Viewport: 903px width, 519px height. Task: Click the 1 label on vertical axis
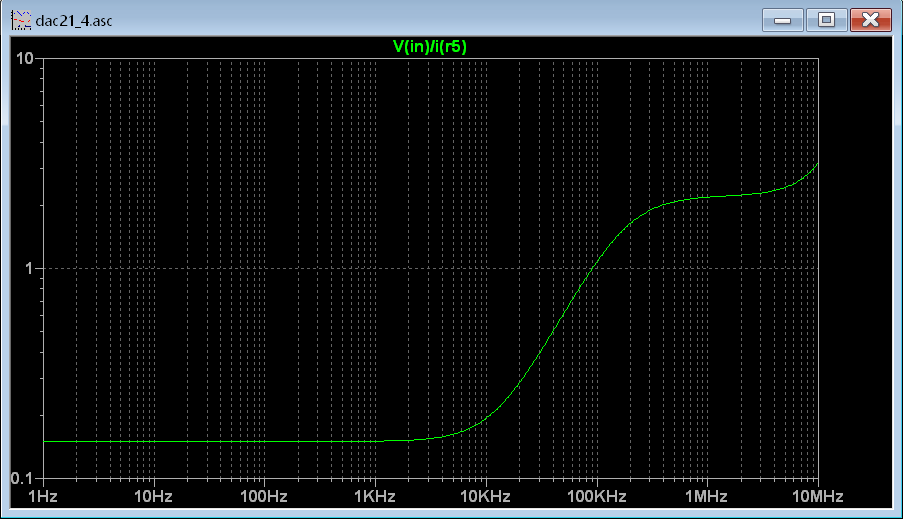click(x=29, y=268)
